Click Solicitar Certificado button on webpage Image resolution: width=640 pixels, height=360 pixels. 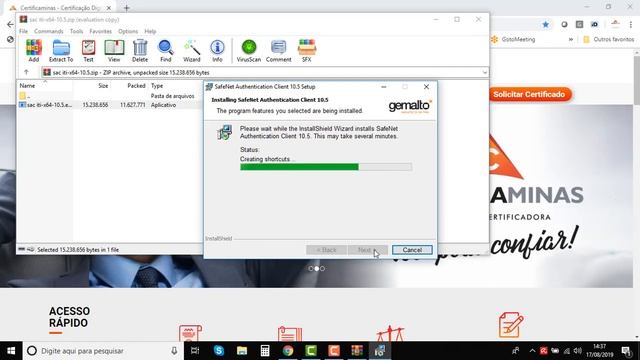529,94
